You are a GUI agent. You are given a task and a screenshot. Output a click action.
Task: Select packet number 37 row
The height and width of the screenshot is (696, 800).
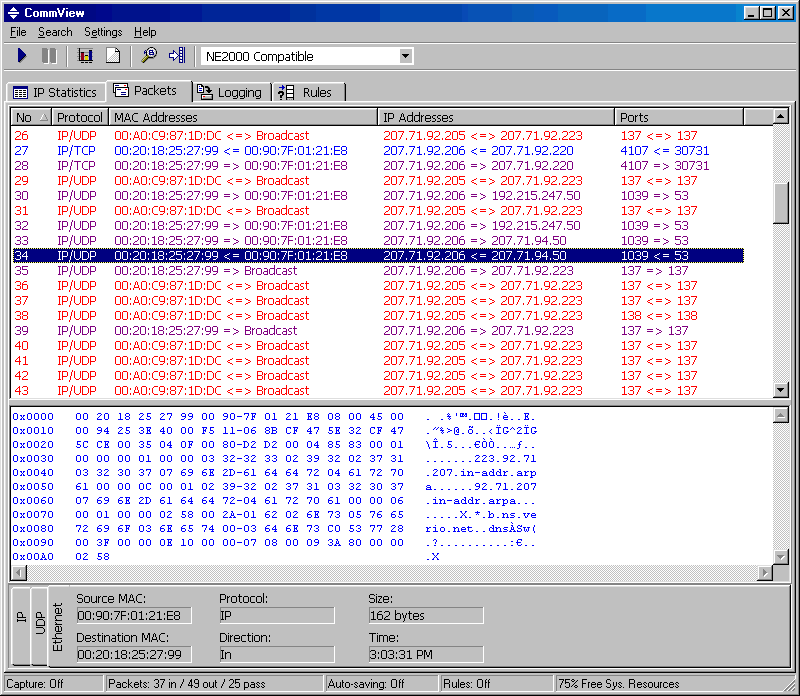pyautogui.click(x=378, y=301)
